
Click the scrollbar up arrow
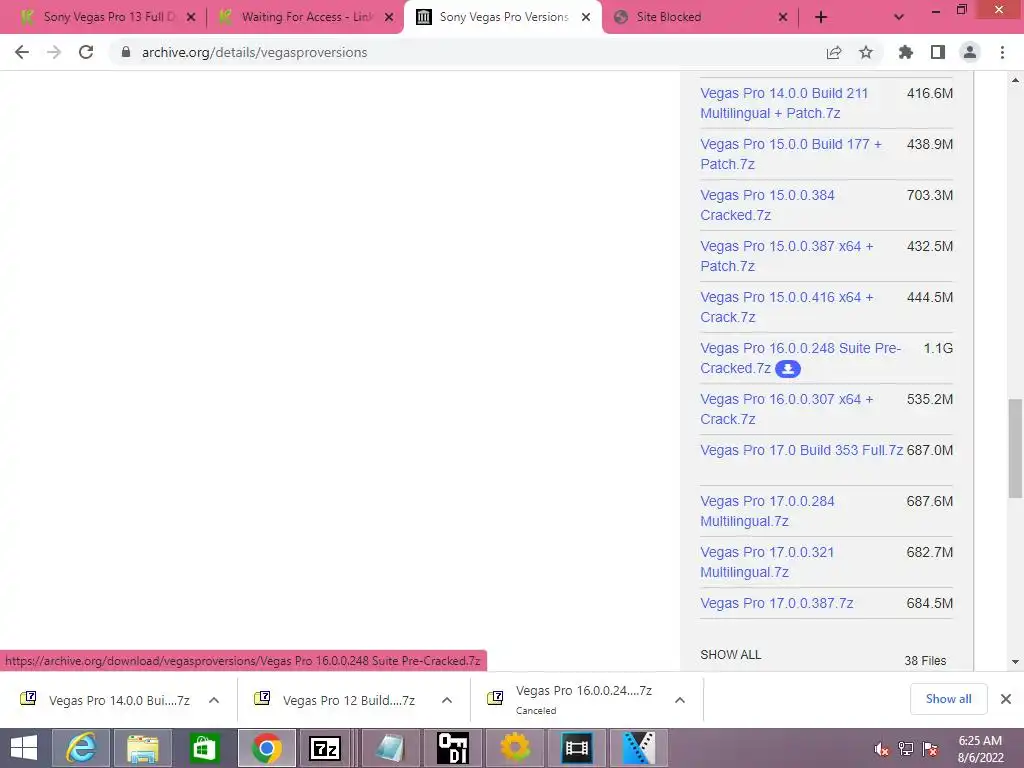click(1015, 80)
